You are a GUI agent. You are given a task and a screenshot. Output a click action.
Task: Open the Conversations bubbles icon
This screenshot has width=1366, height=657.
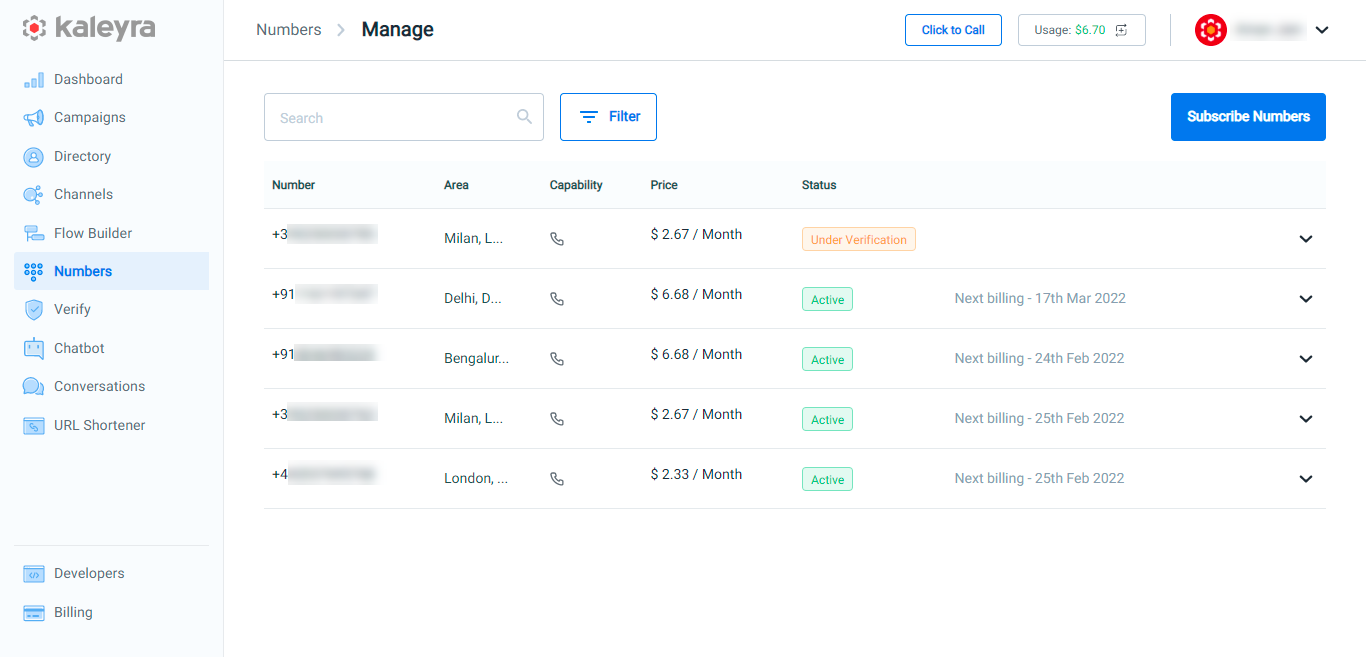tap(34, 387)
